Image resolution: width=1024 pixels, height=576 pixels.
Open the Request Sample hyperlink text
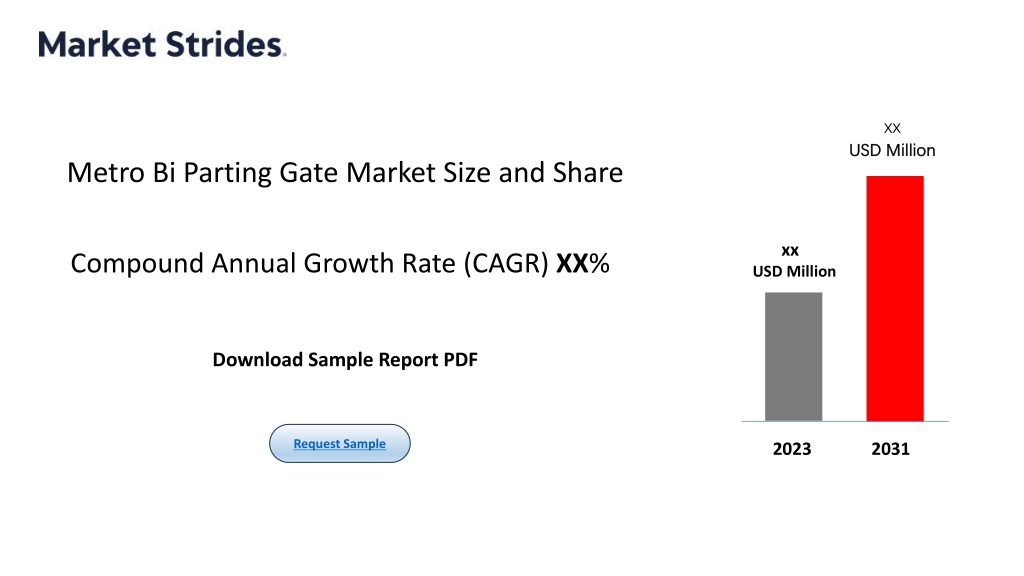340,443
